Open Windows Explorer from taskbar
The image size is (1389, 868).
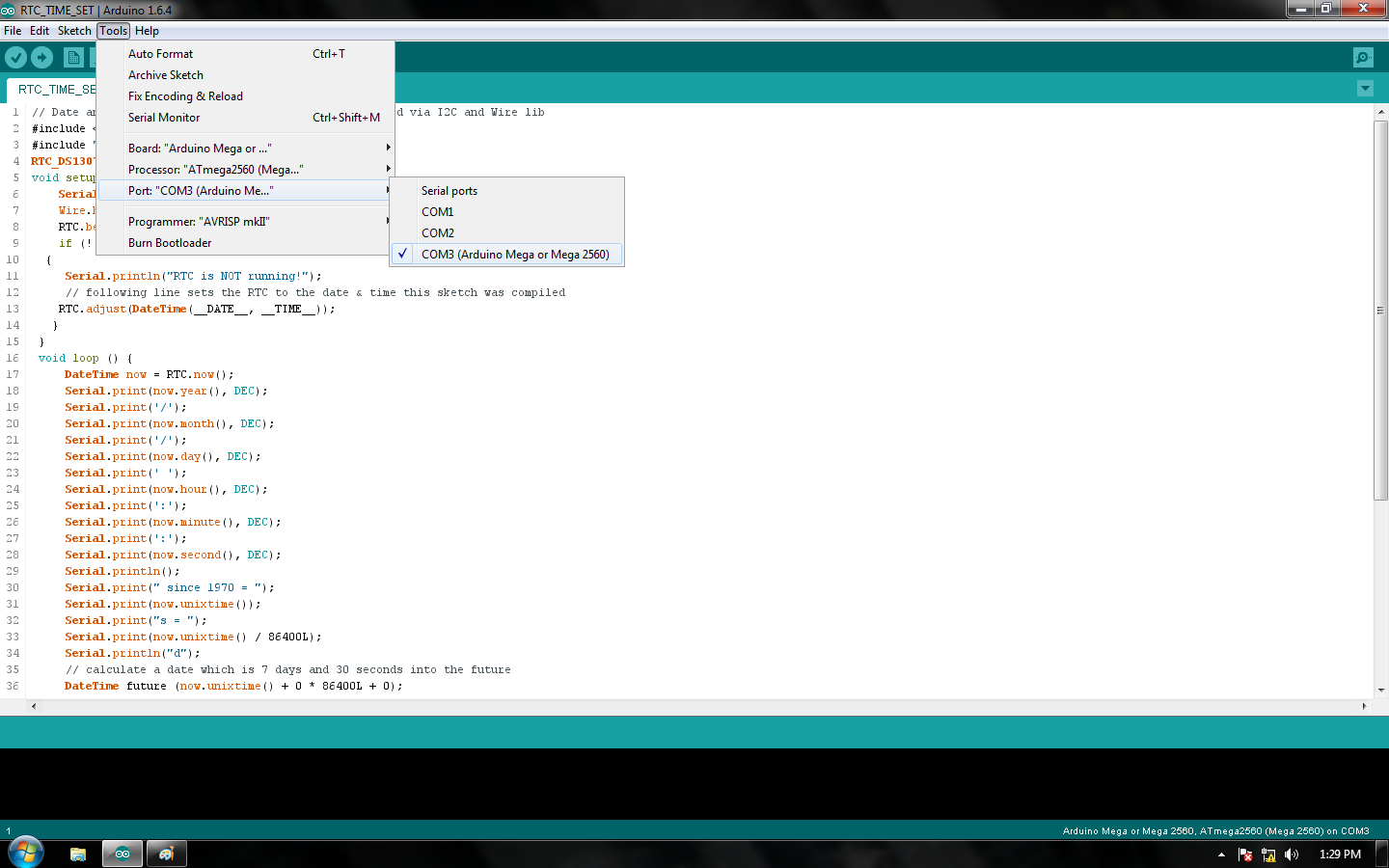78,854
